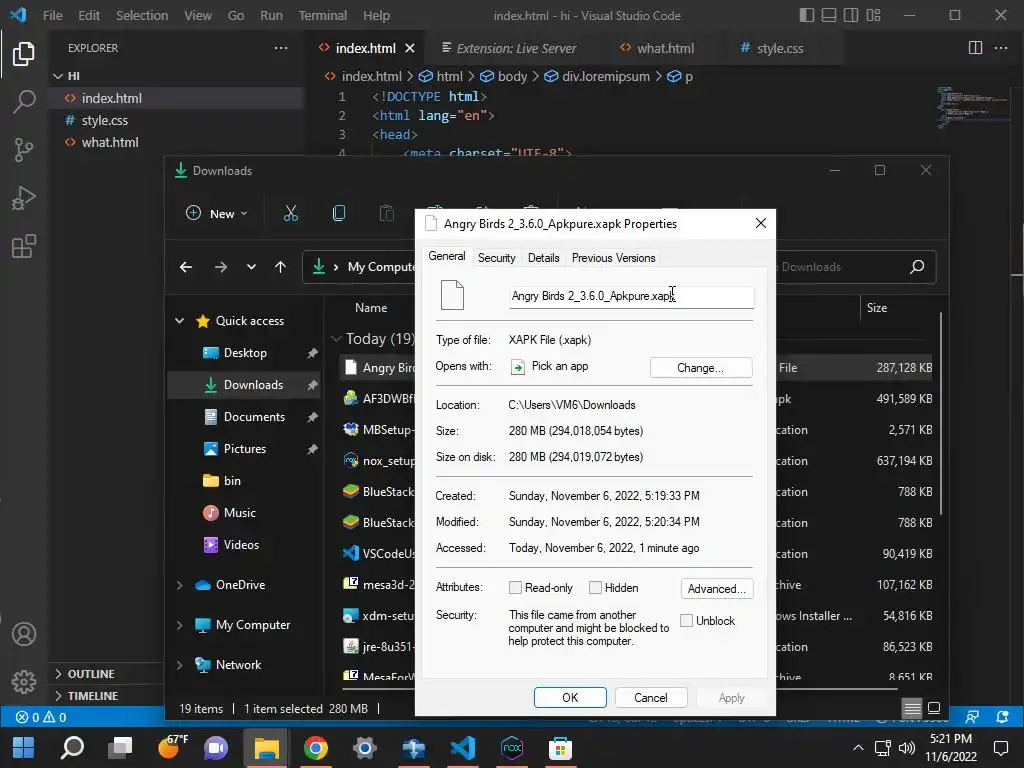This screenshot has width=1024, height=768.
Task: Expand OneDrive in navigation pane
Action: [x=180, y=585]
